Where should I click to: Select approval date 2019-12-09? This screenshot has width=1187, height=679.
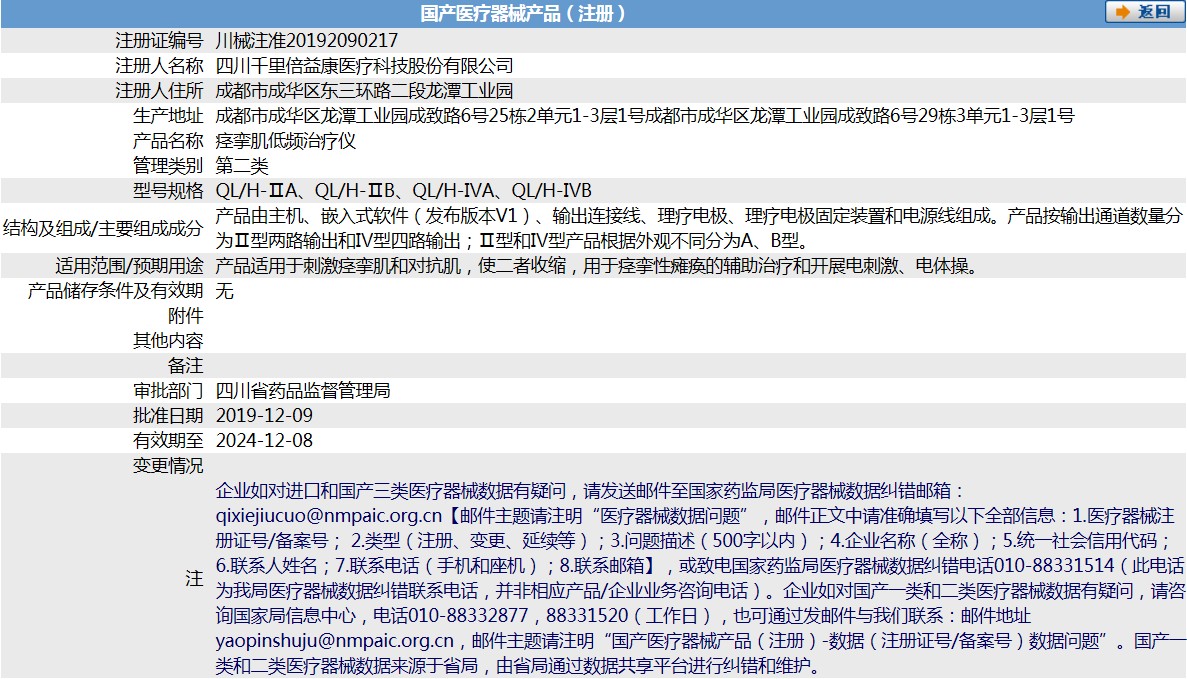point(264,416)
